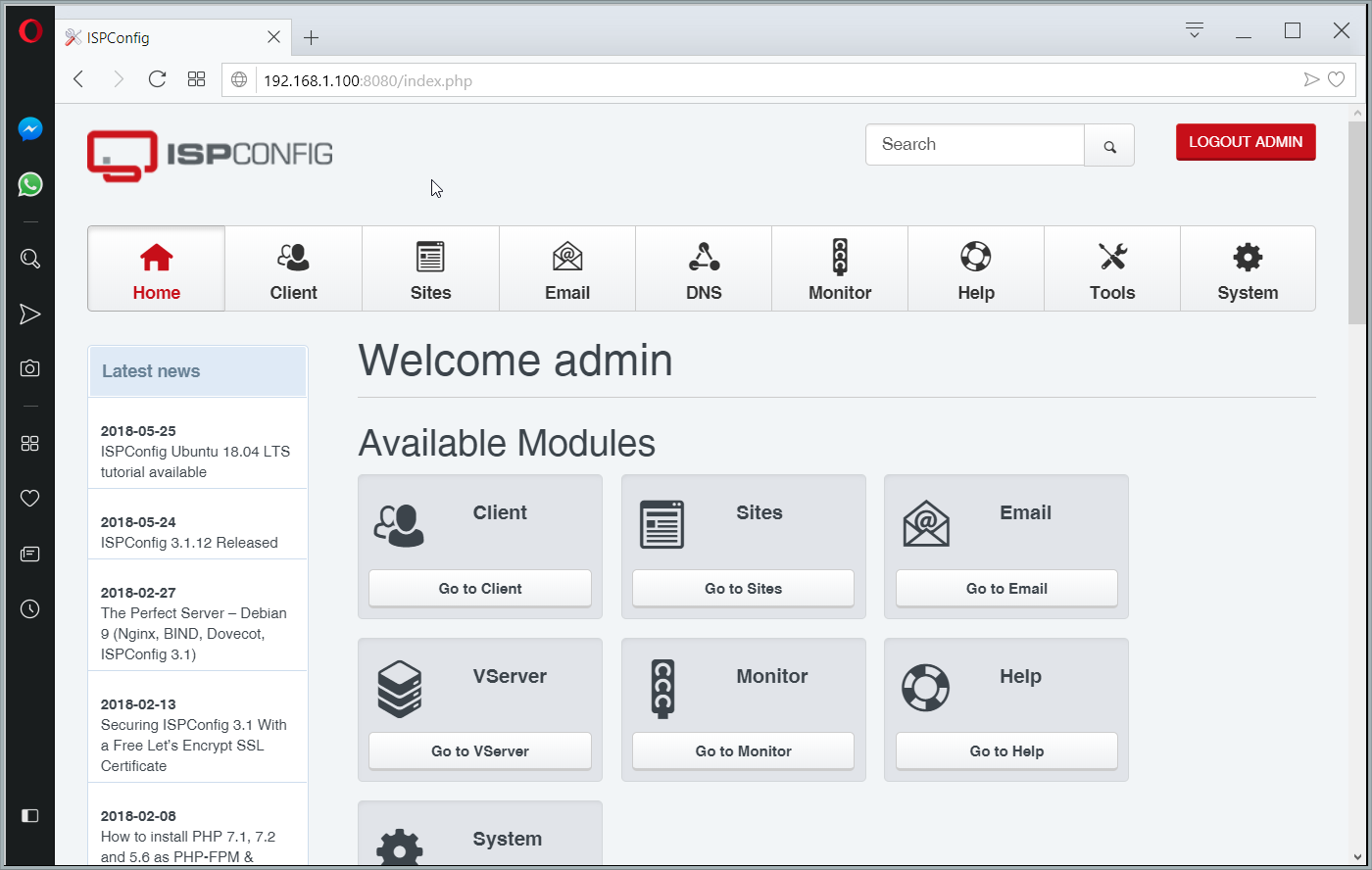Click the Monitor module traffic light icon

(x=663, y=689)
